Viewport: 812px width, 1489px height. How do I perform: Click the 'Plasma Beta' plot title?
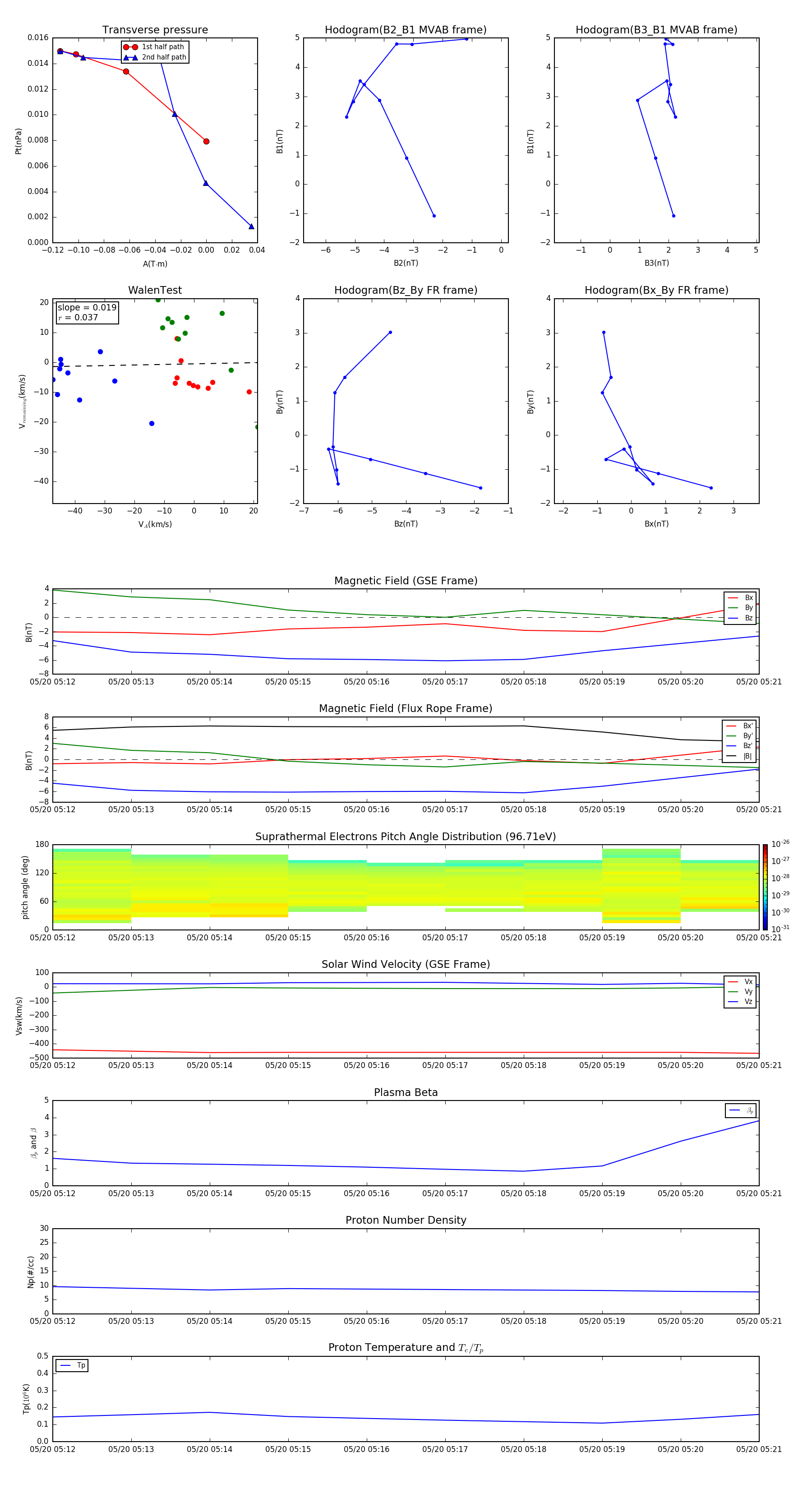point(406,1092)
